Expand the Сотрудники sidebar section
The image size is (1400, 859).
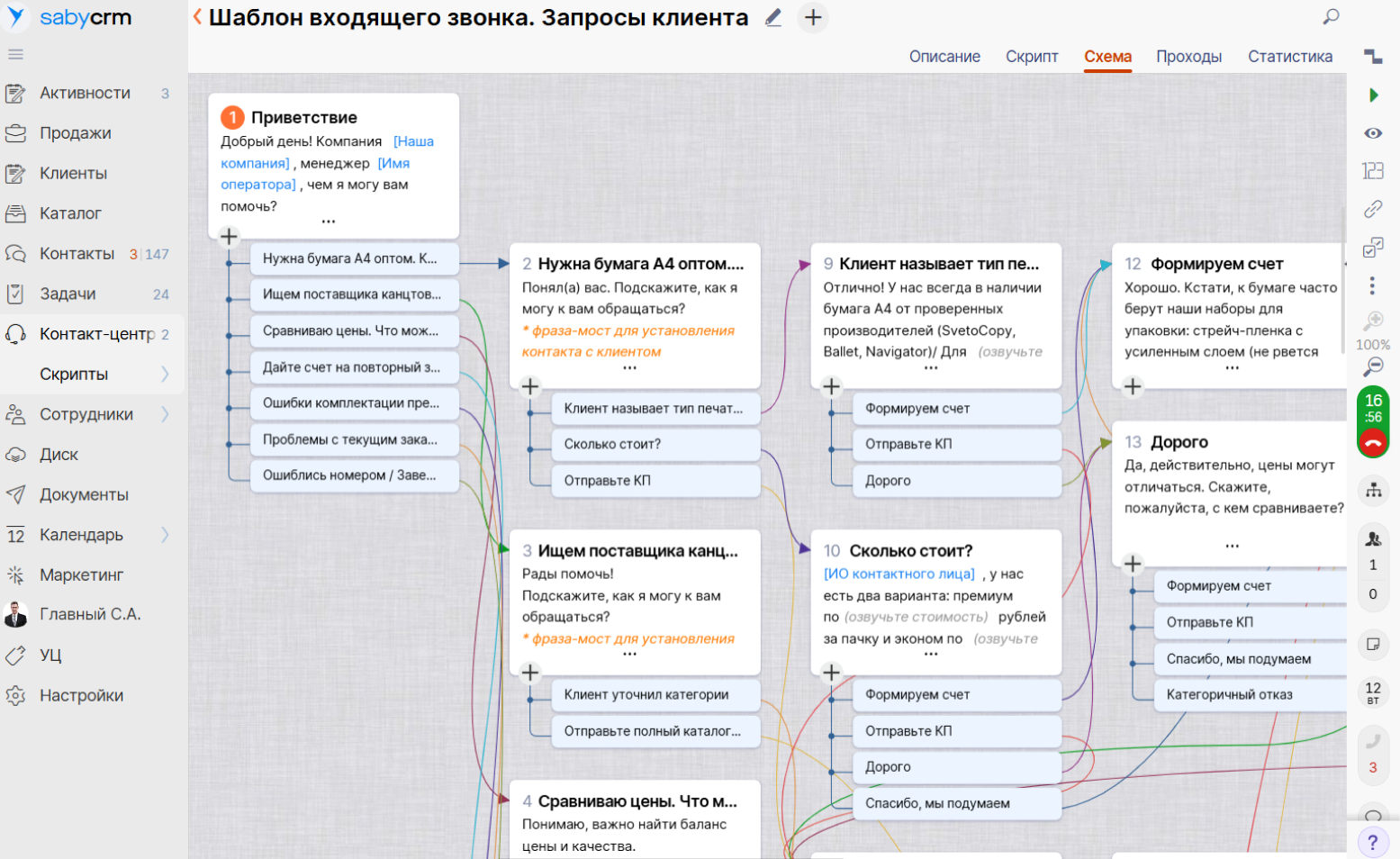pos(165,414)
